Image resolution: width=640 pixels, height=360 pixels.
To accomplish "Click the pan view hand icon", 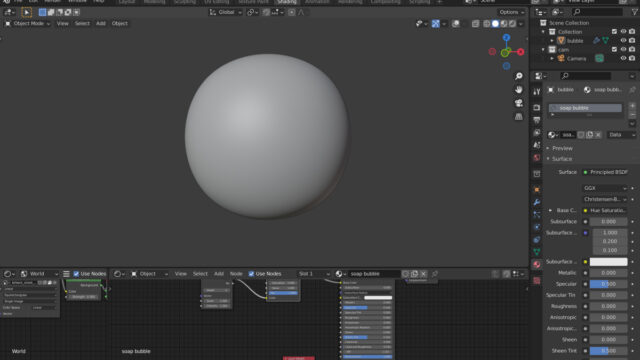I will click(x=518, y=89).
